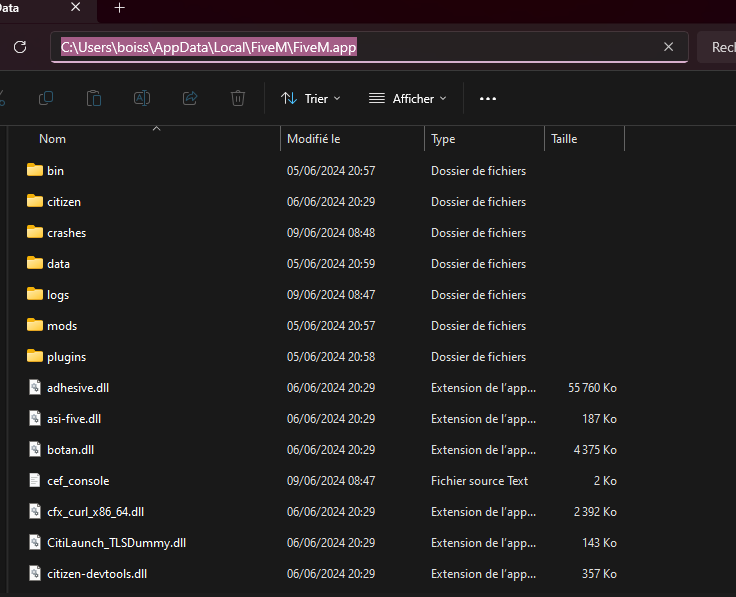Refresh the current folder view

[20, 47]
